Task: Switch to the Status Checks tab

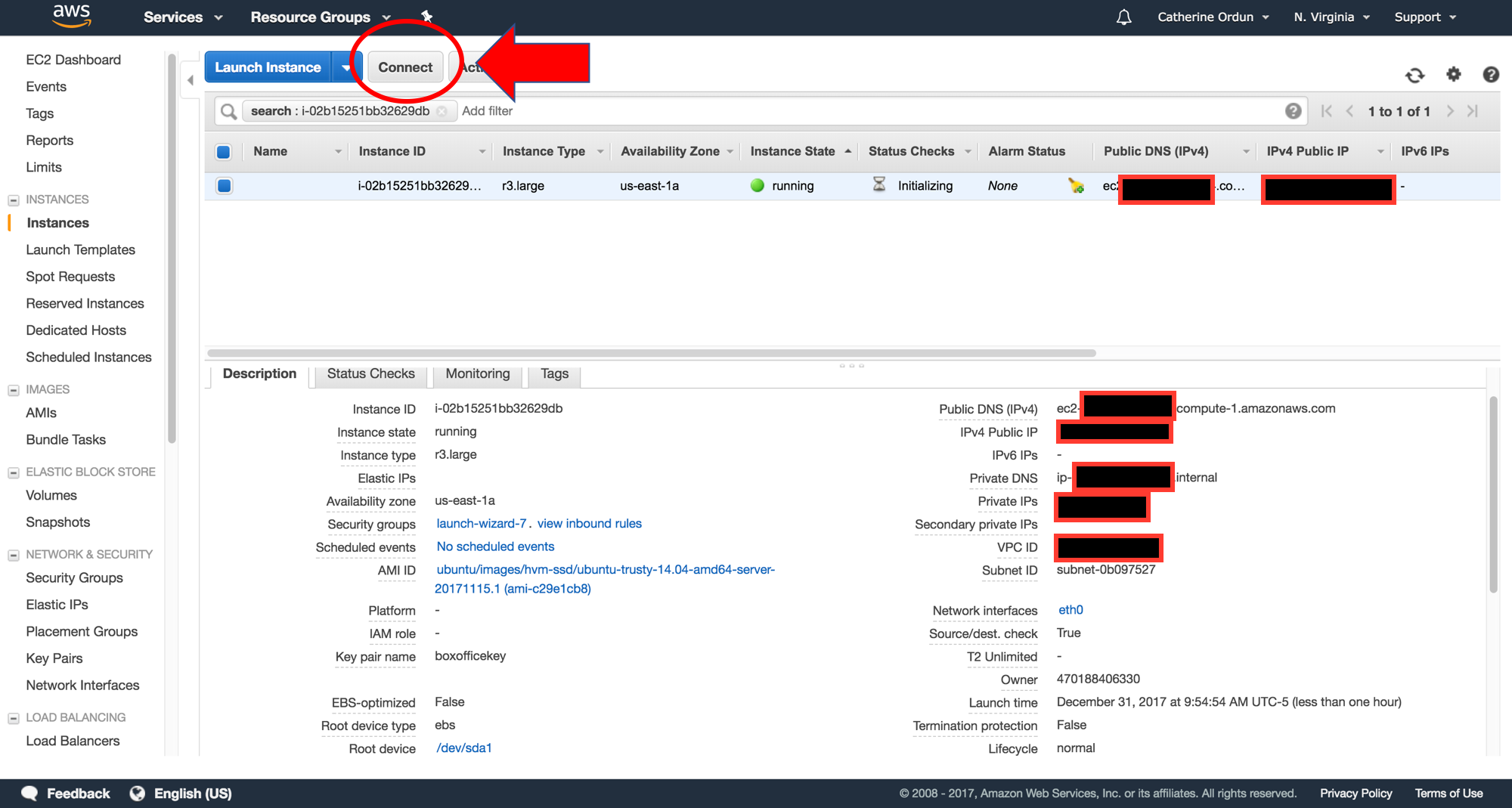Action: pyautogui.click(x=370, y=374)
